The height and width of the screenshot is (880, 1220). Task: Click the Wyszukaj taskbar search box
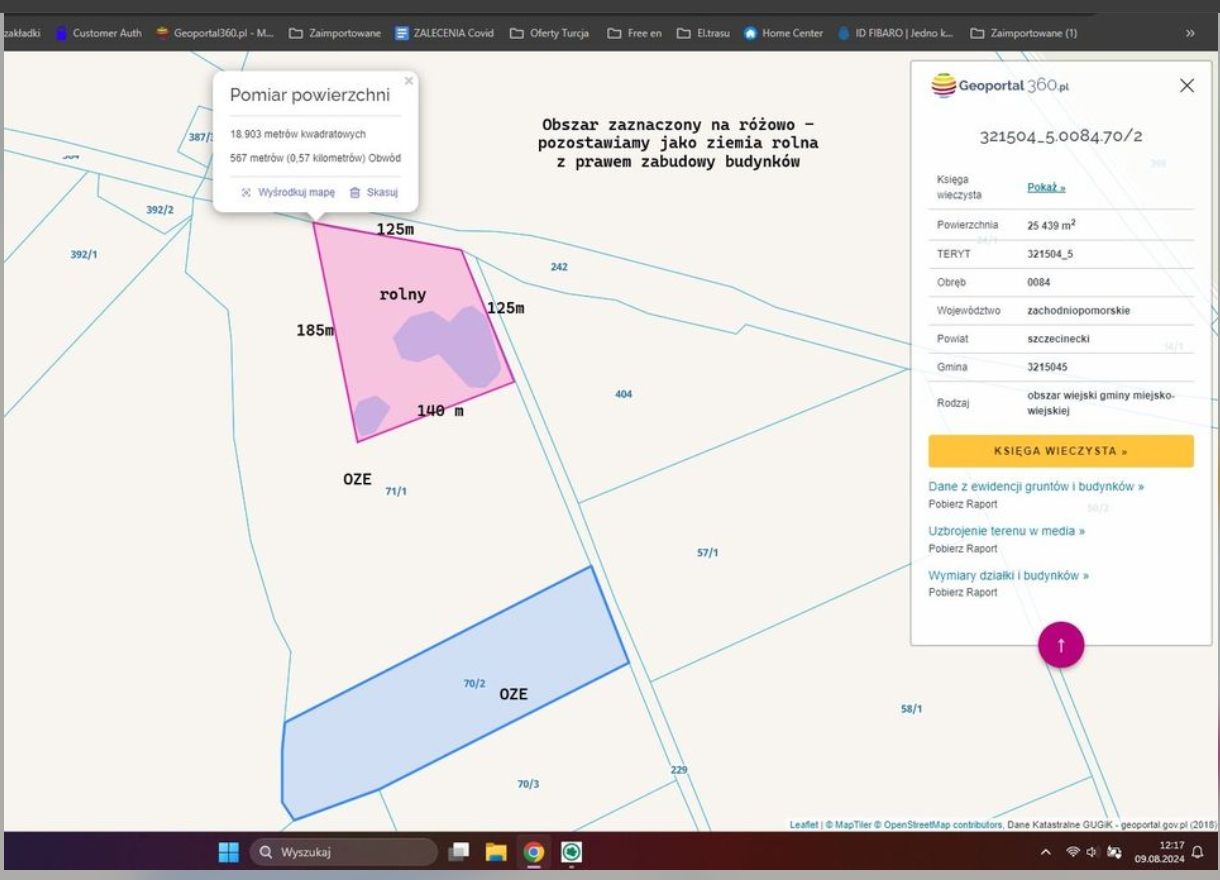click(x=343, y=852)
